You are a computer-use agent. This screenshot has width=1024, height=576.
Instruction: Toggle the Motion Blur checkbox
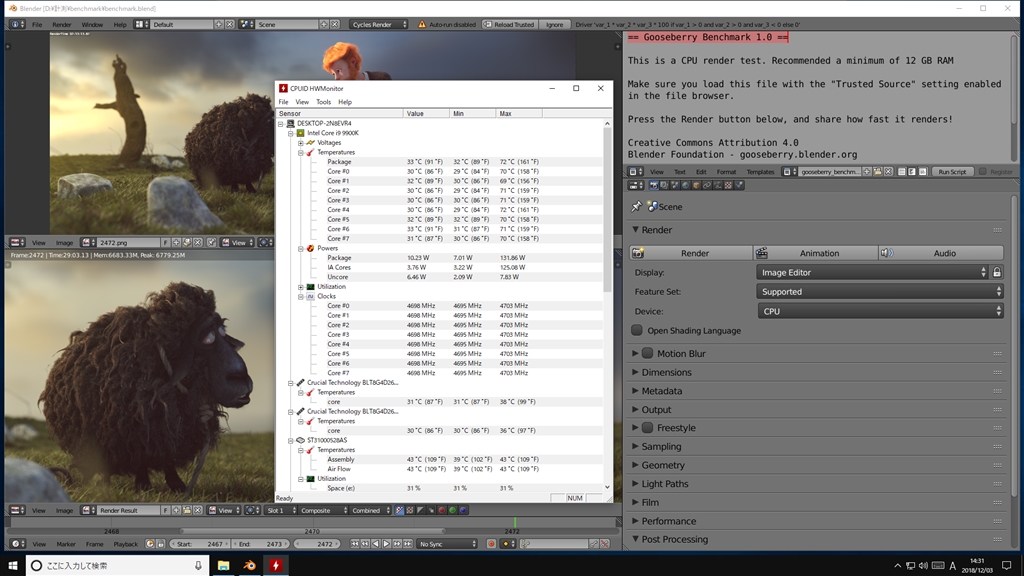pyautogui.click(x=647, y=353)
